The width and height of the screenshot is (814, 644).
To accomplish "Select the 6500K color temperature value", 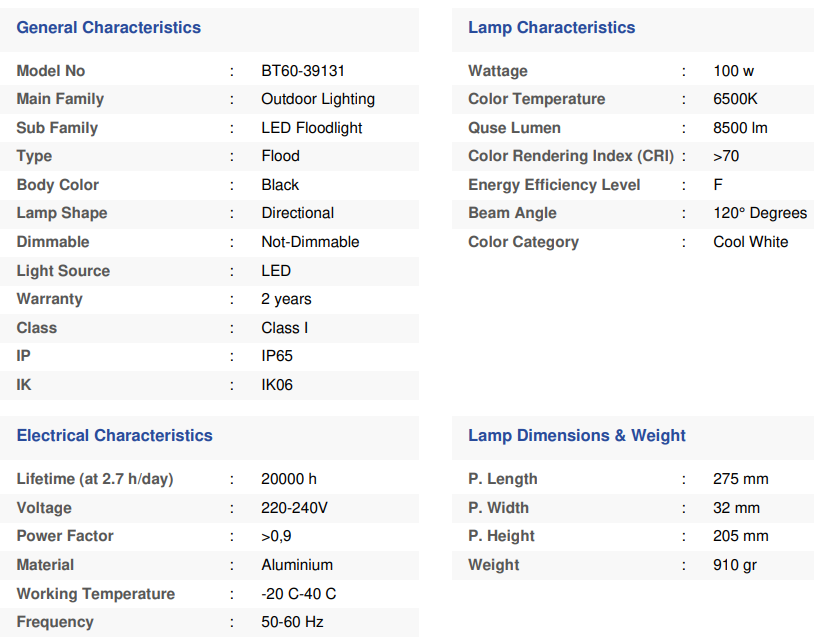I will 735,99.
